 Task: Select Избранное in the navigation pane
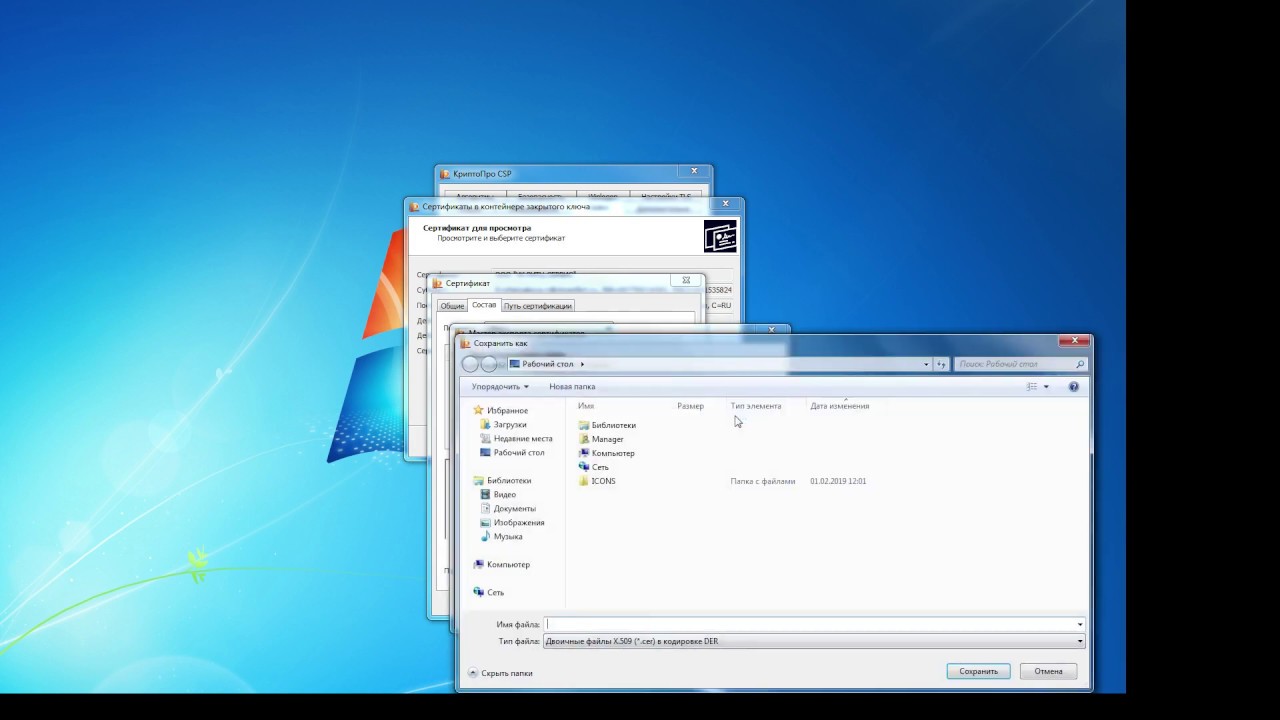(x=507, y=410)
